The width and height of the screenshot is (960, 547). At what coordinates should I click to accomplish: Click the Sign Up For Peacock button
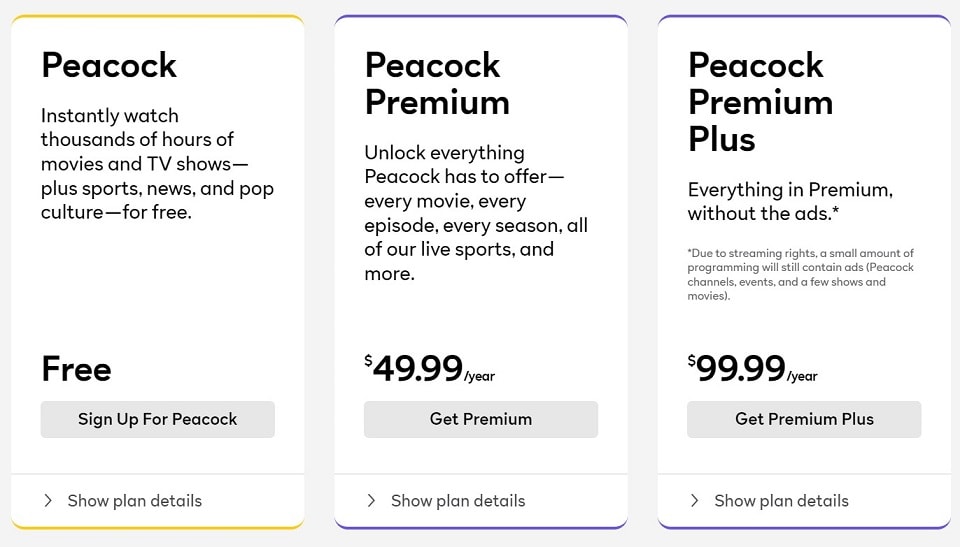pos(157,419)
